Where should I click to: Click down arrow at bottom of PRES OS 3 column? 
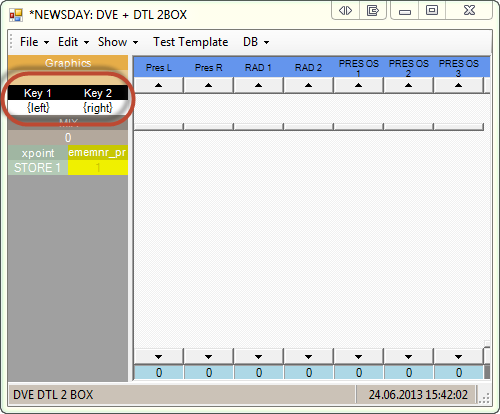click(458, 356)
